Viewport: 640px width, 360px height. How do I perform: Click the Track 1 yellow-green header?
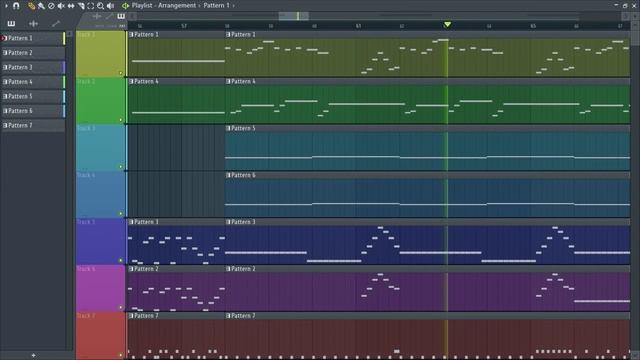tap(100, 54)
